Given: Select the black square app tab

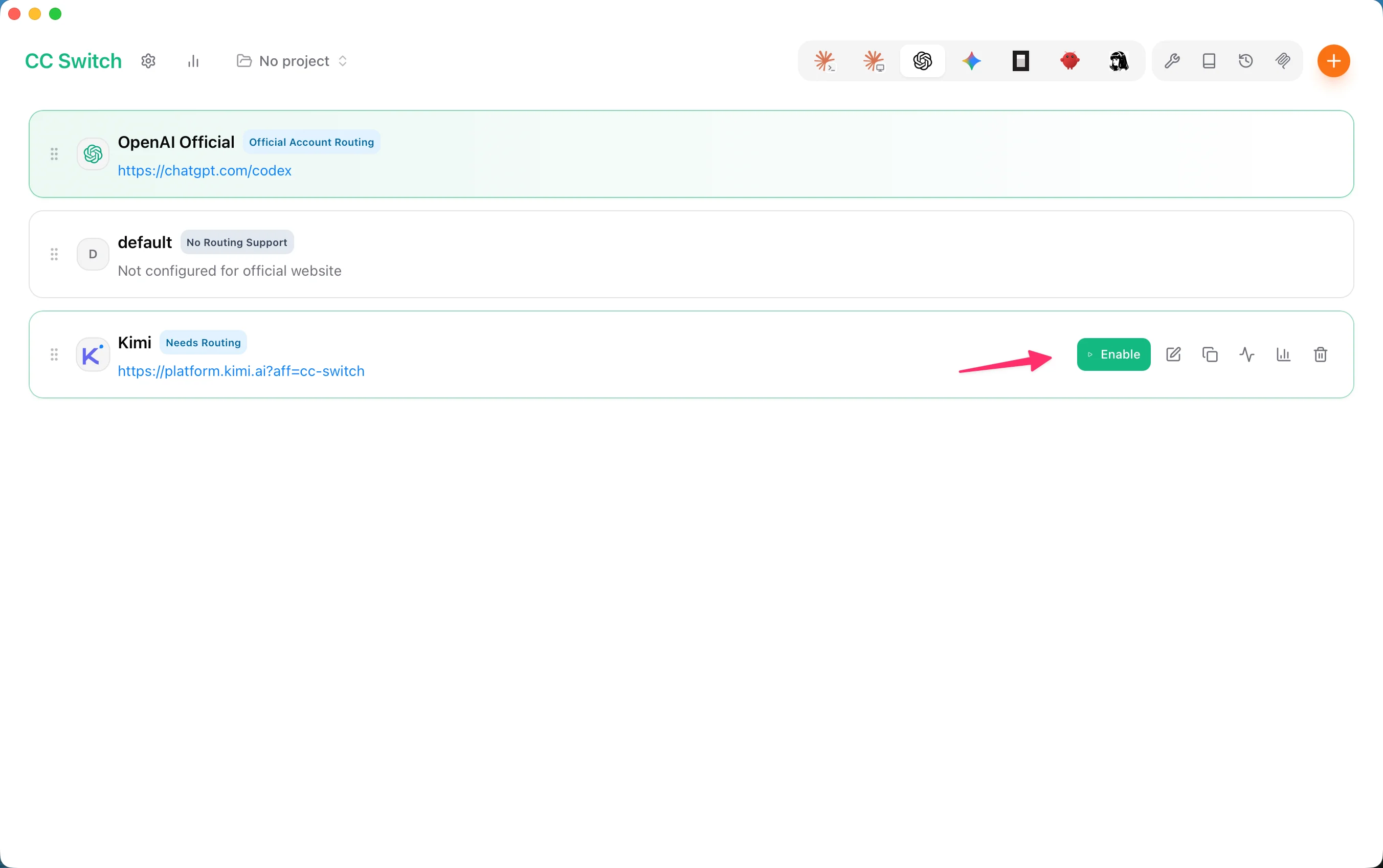Looking at the screenshot, I should [x=1021, y=61].
